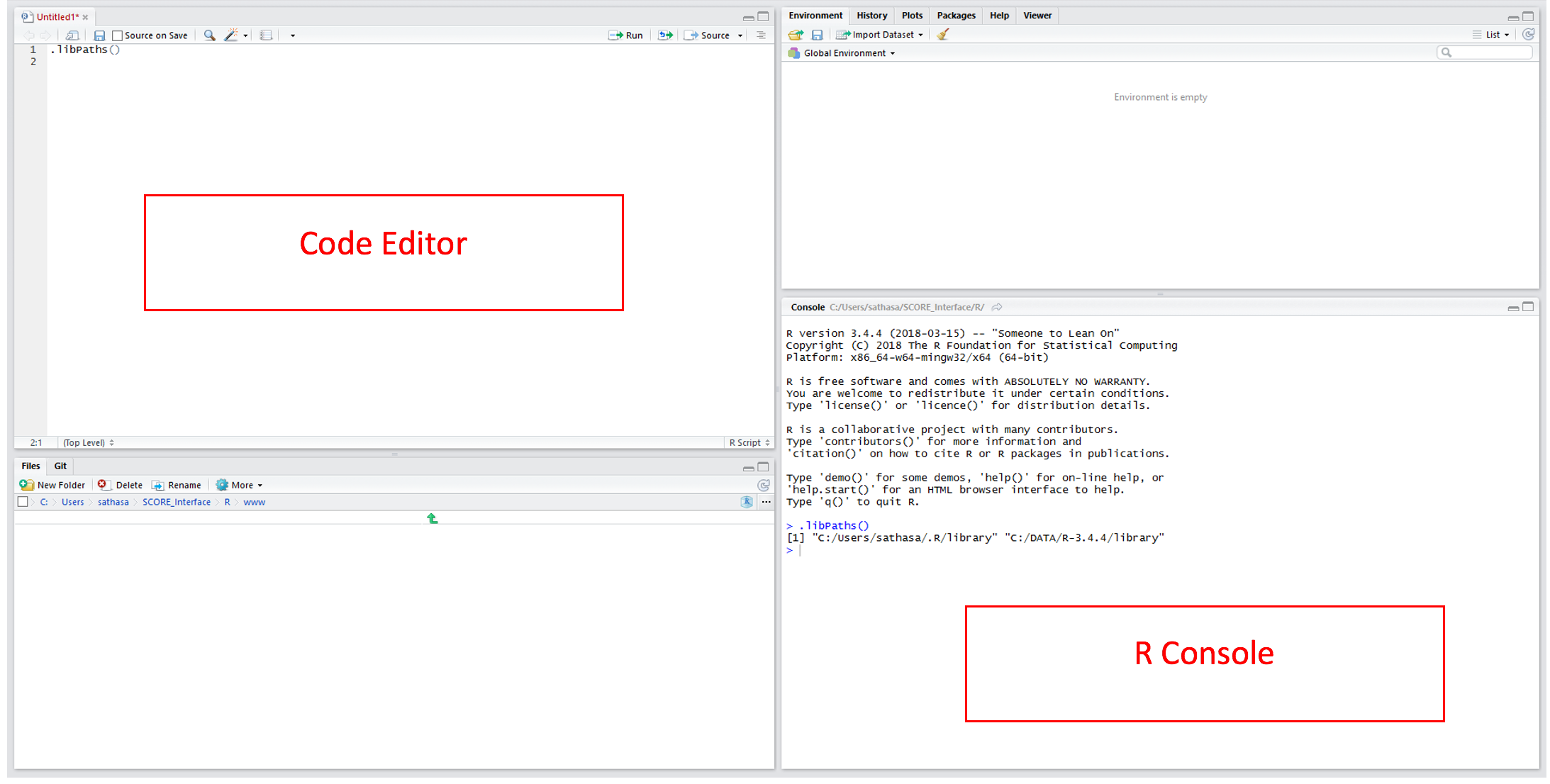
Task: Click the clear workspace broom icon
Action: point(942,35)
